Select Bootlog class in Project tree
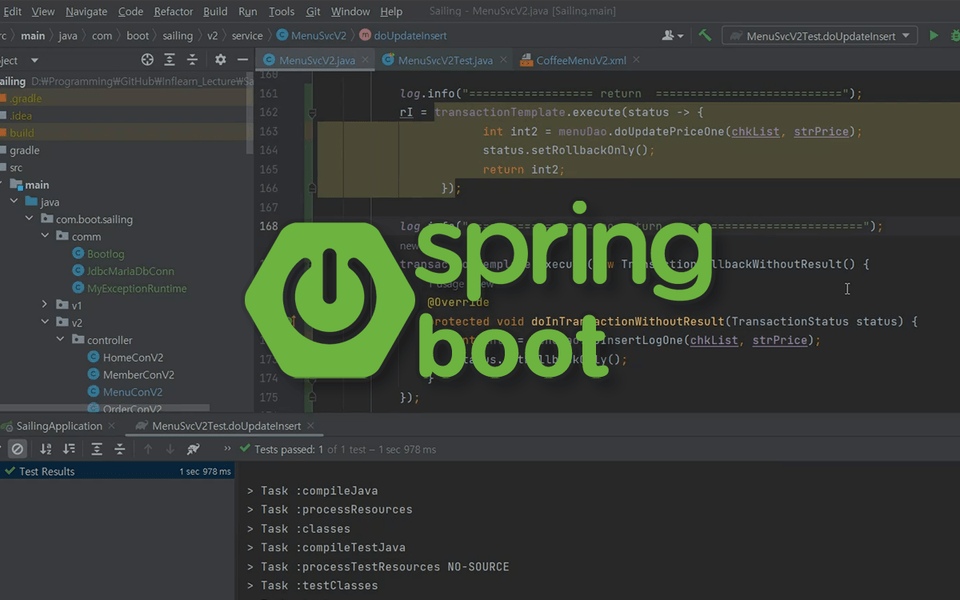960x600 pixels. tap(98, 253)
